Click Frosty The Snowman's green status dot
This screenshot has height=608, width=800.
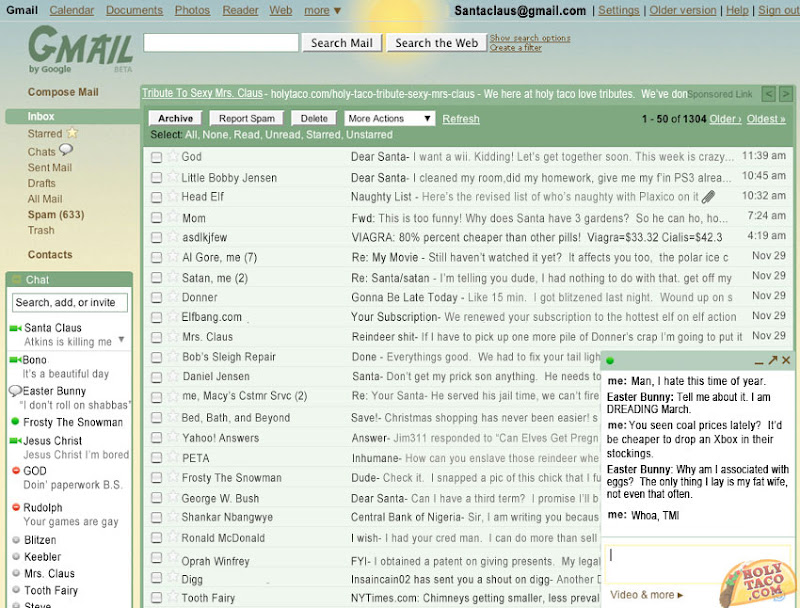[x=15, y=421]
